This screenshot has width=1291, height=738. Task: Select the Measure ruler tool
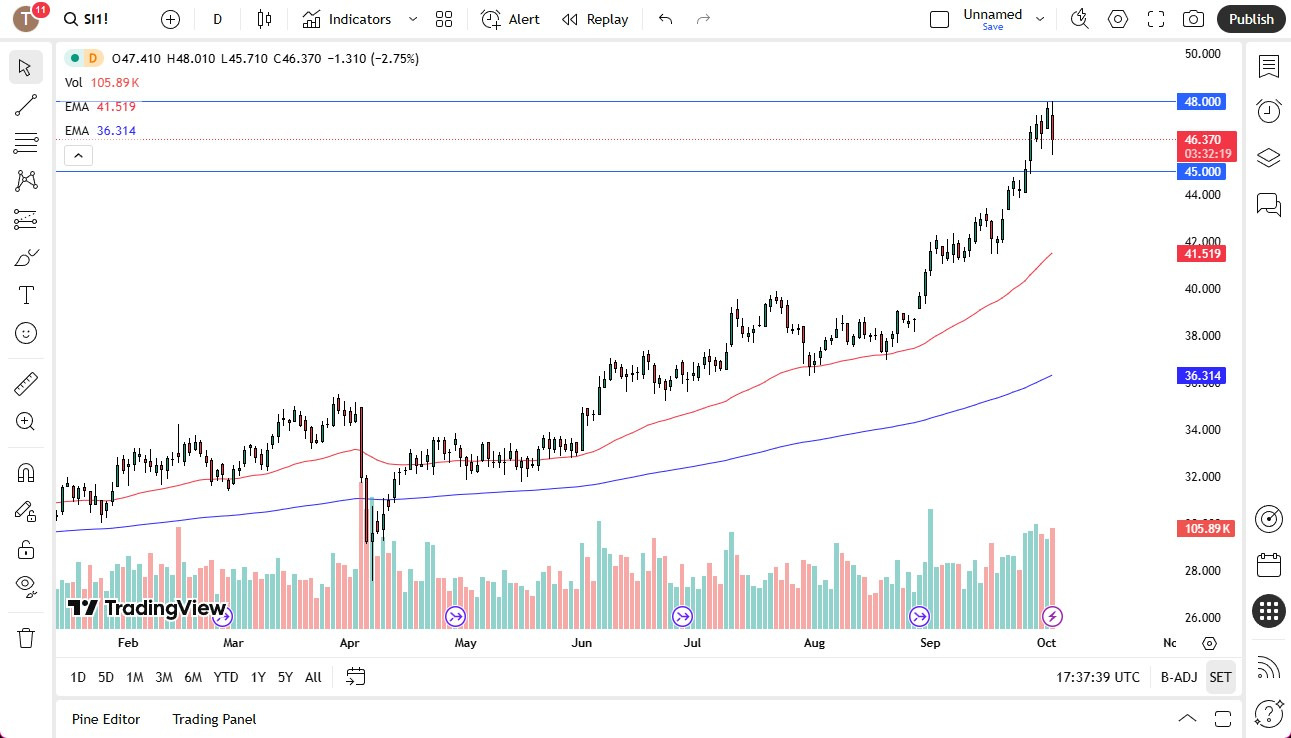click(26, 383)
